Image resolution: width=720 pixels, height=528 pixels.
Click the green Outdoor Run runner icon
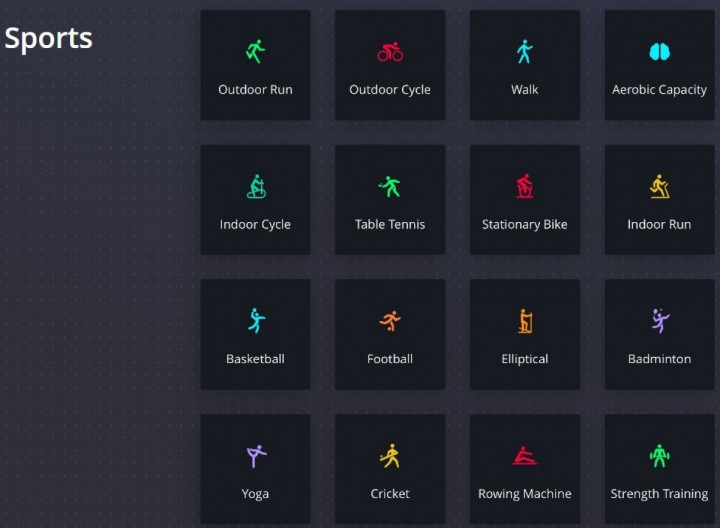[255, 51]
